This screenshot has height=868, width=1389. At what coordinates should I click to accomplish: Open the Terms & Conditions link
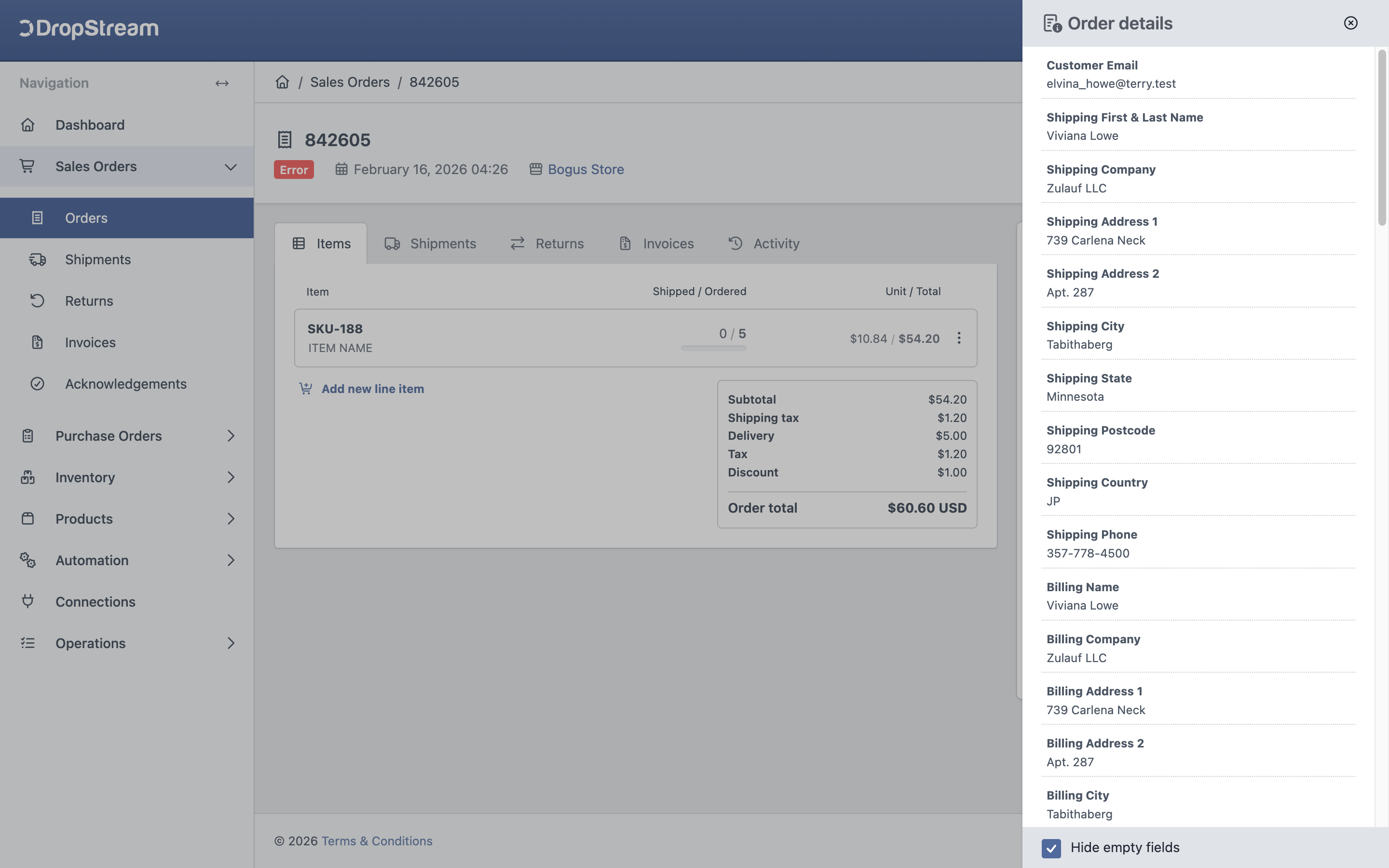(377, 841)
